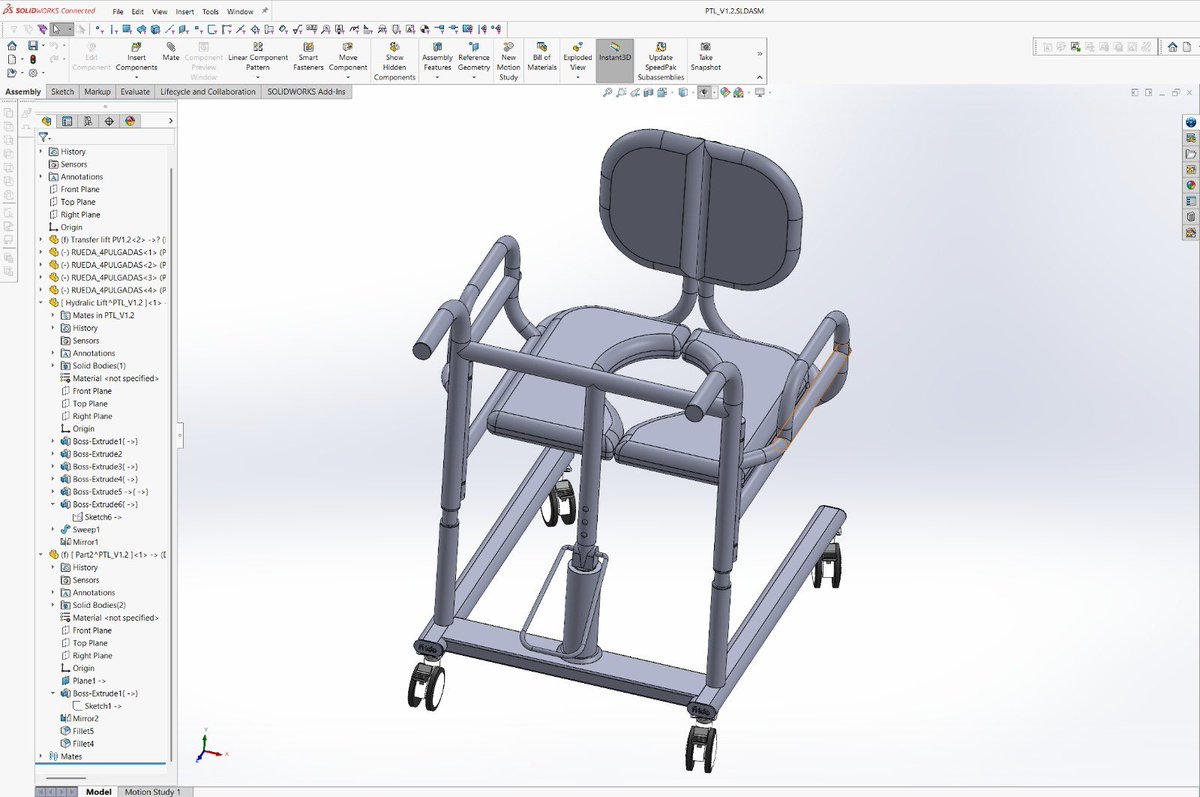Open the Tools menu
The height and width of the screenshot is (797, 1200).
pyautogui.click(x=210, y=12)
